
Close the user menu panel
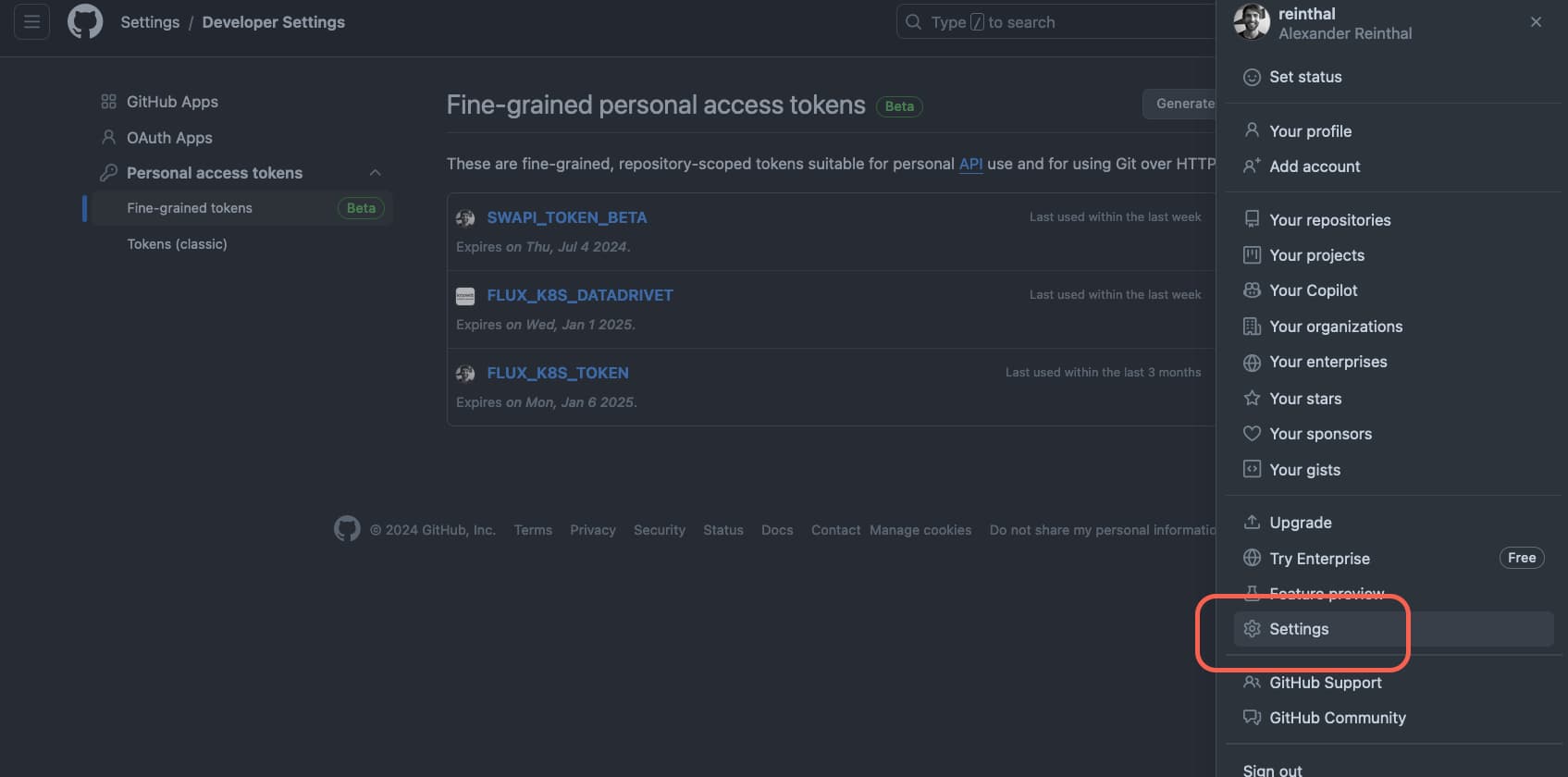click(x=1536, y=22)
